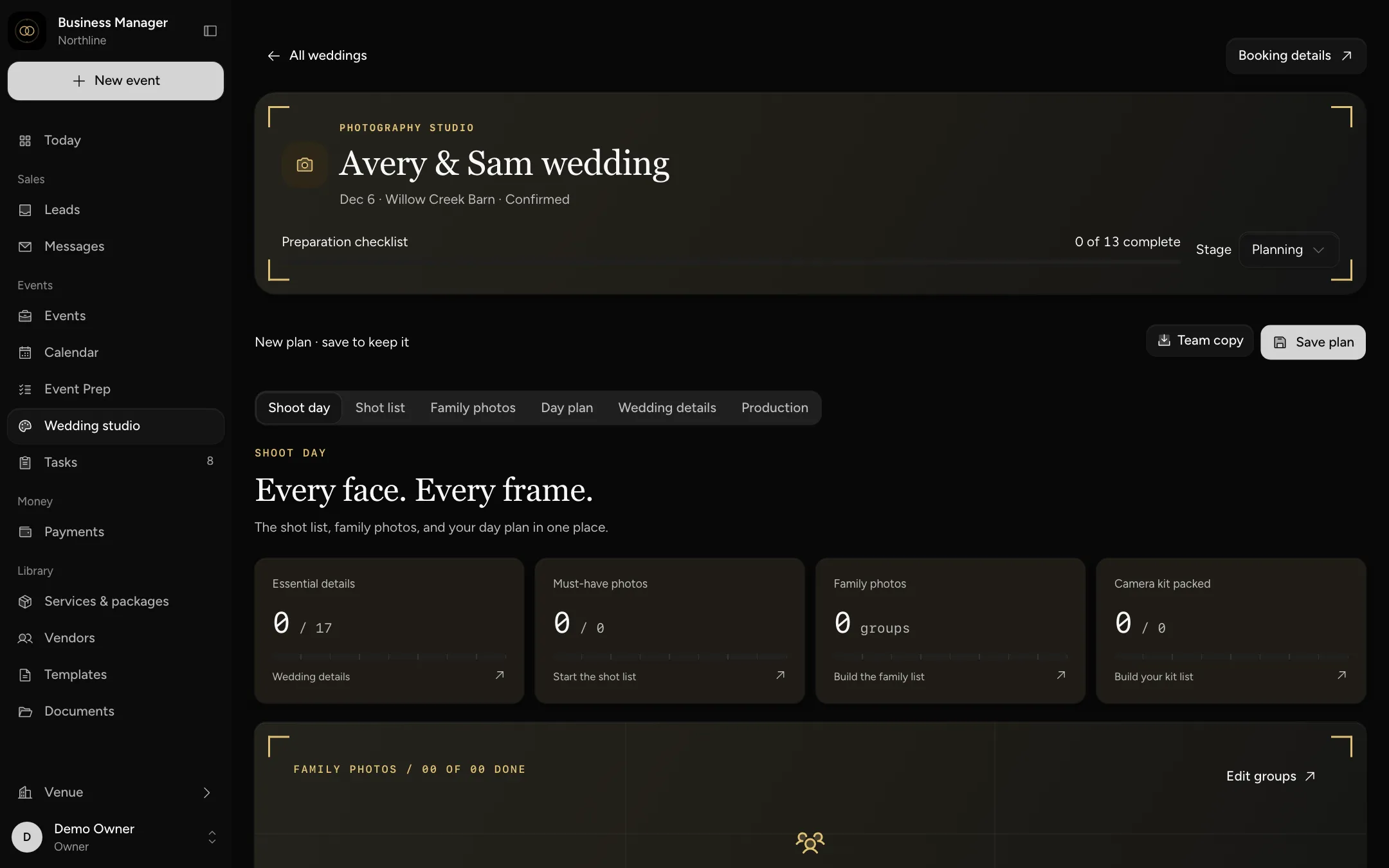Click the Save plan button
This screenshot has width=1389, height=868.
pos(1313,342)
